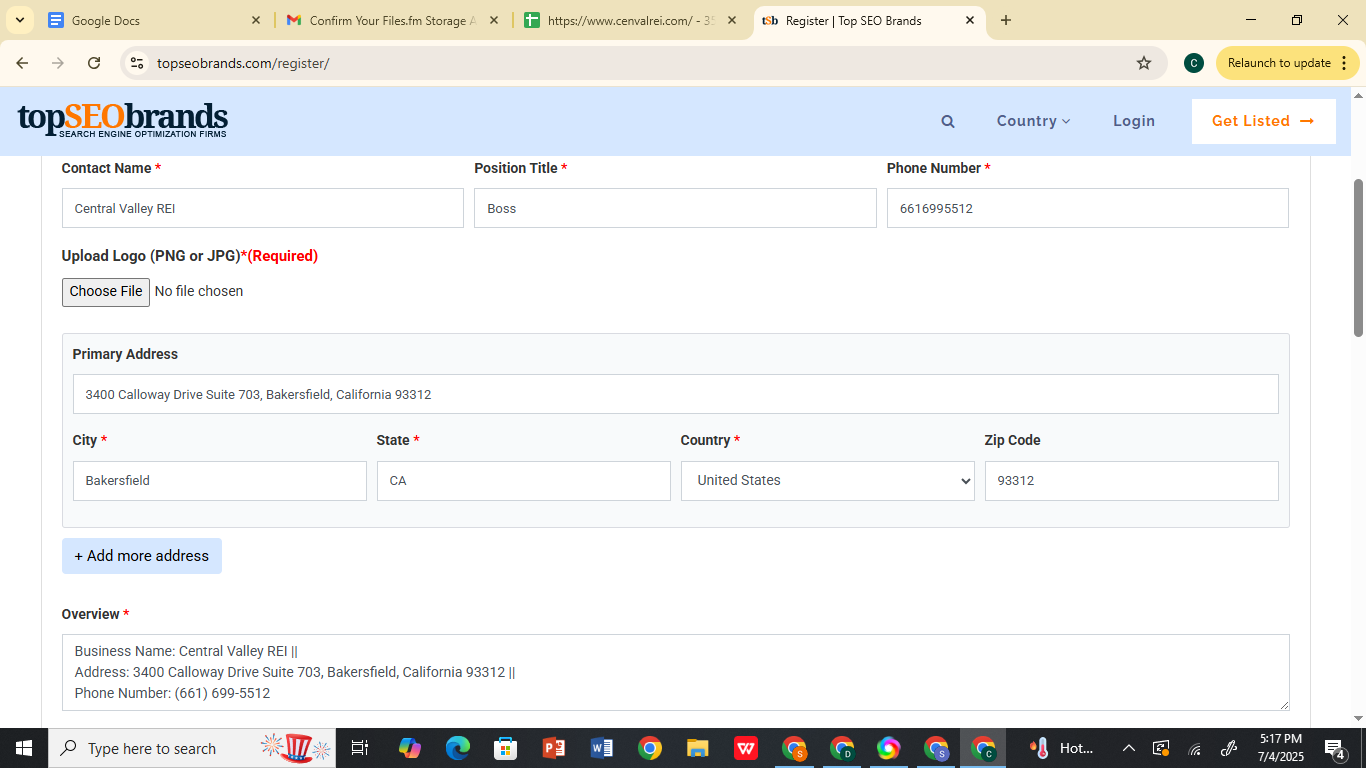Click the topSEObrands logo
The height and width of the screenshot is (768, 1366).
[x=123, y=120]
